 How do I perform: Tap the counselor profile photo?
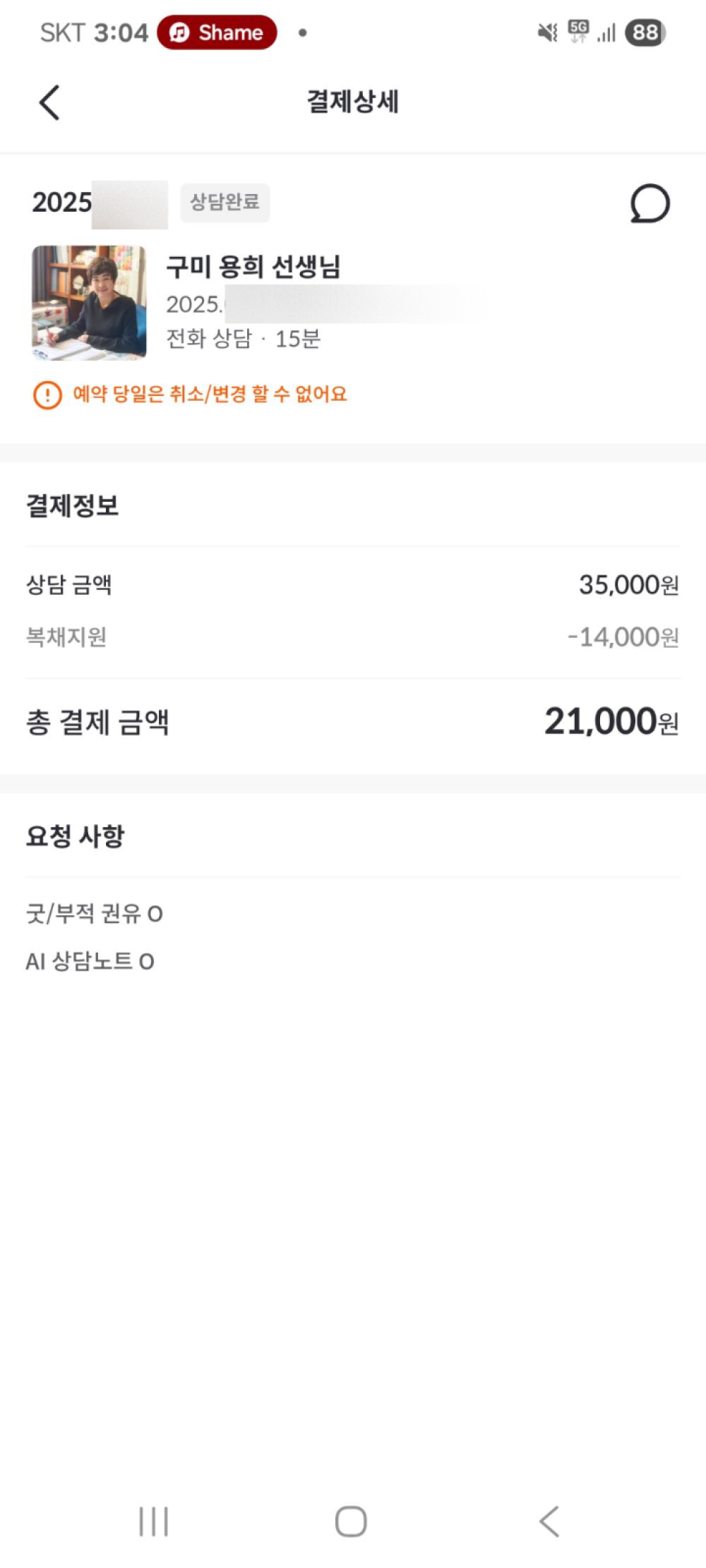[x=89, y=303]
